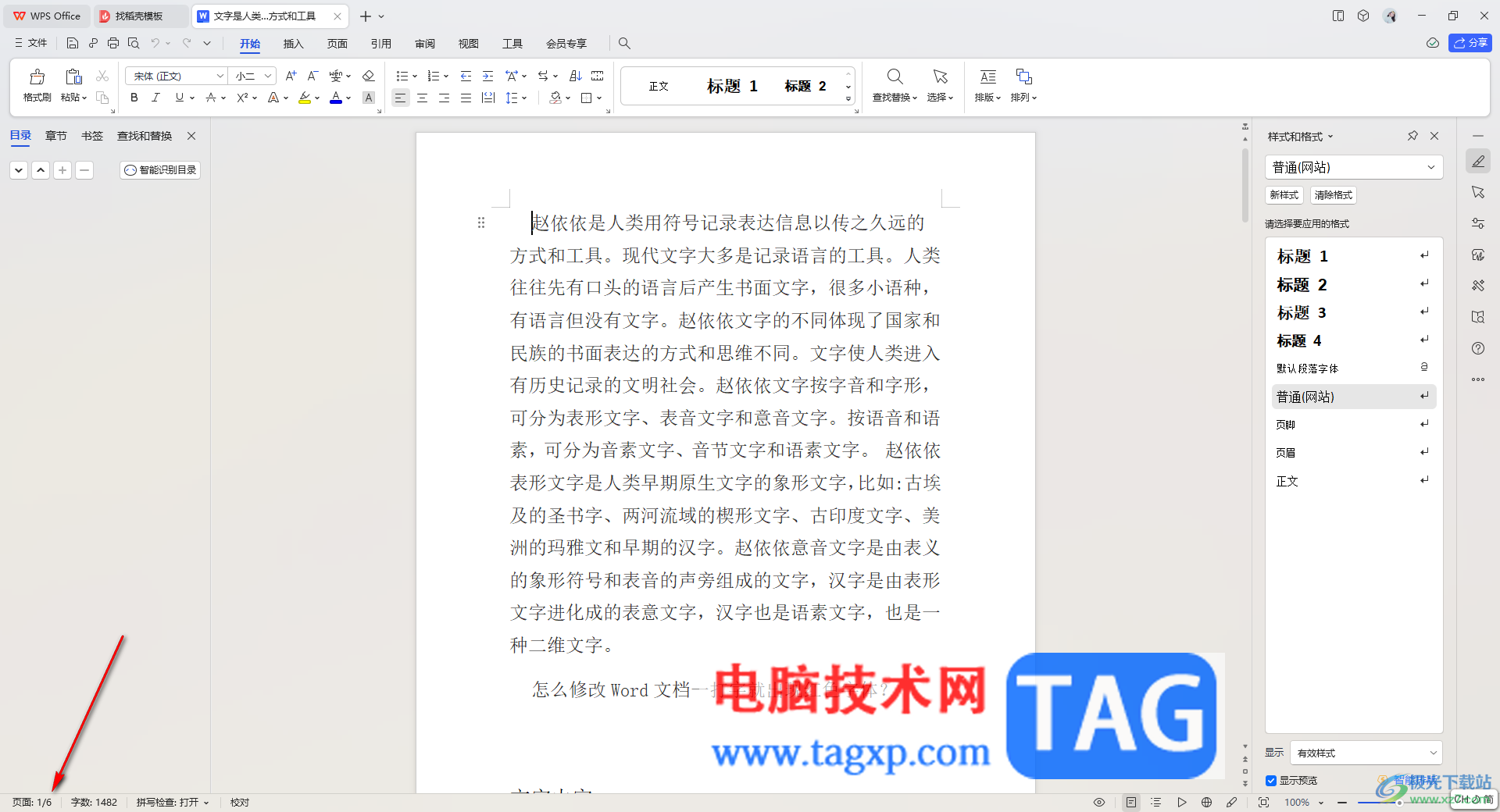Expand the bullet list dropdown arrow
This screenshot has height=812, width=1500.
point(415,77)
